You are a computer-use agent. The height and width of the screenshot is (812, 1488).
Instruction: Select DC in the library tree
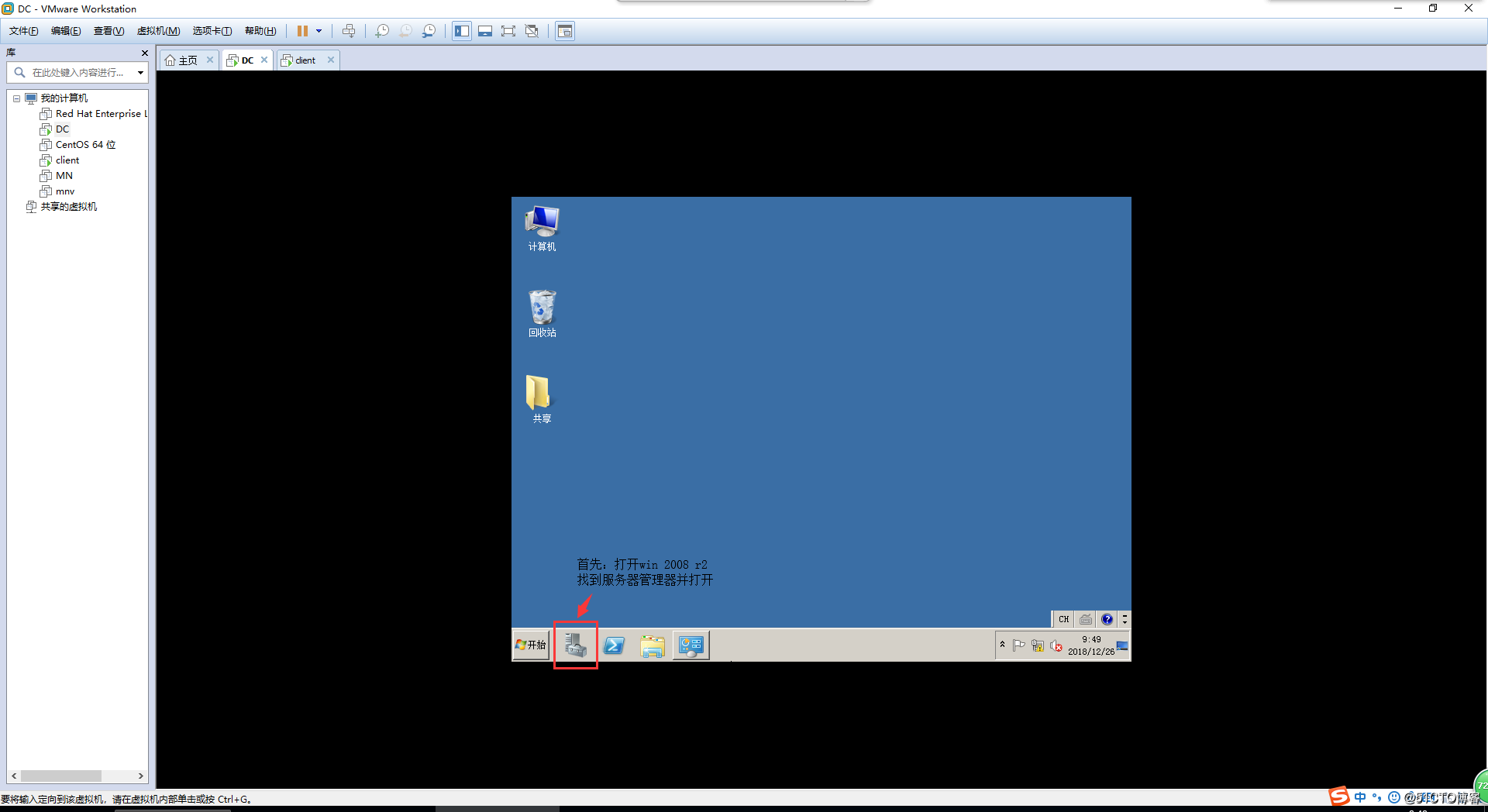point(63,129)
